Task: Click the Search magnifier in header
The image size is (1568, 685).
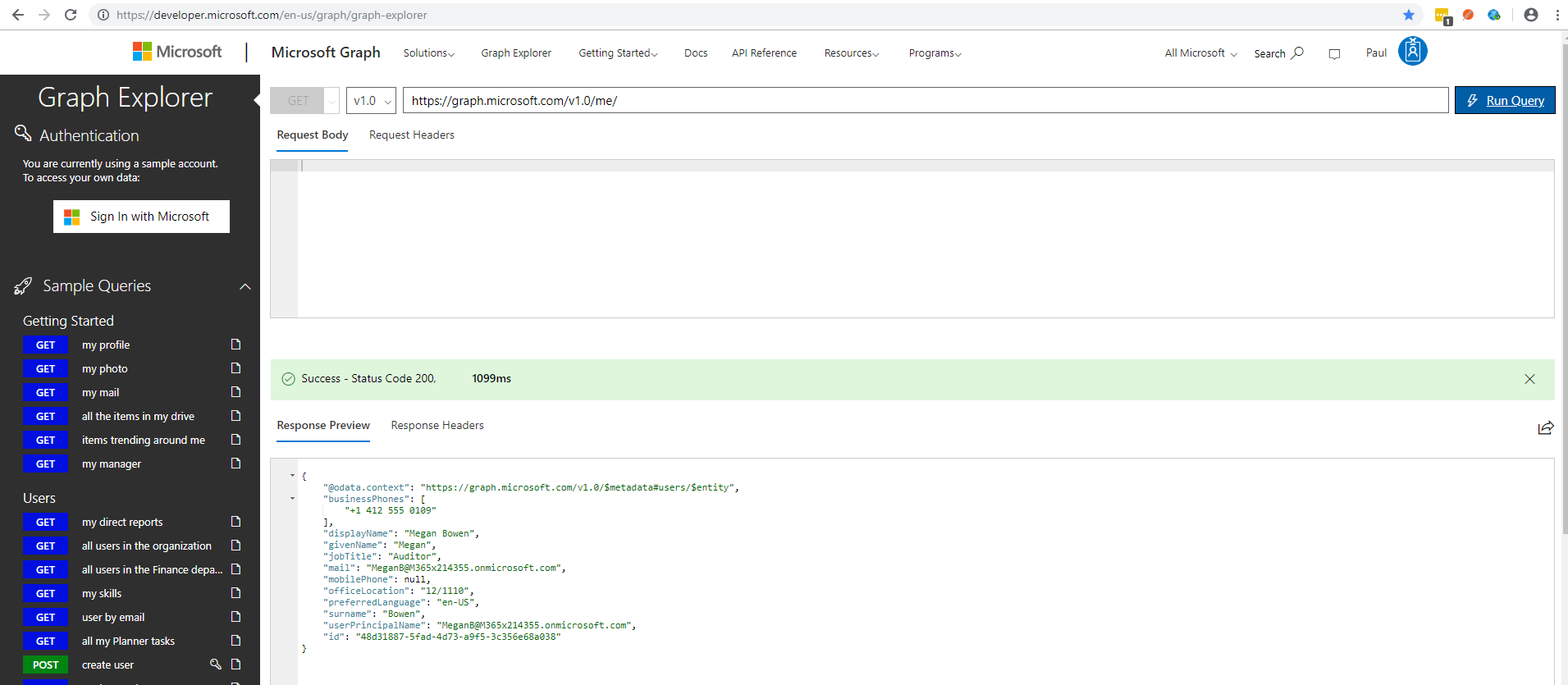Action: [1297, 53]
